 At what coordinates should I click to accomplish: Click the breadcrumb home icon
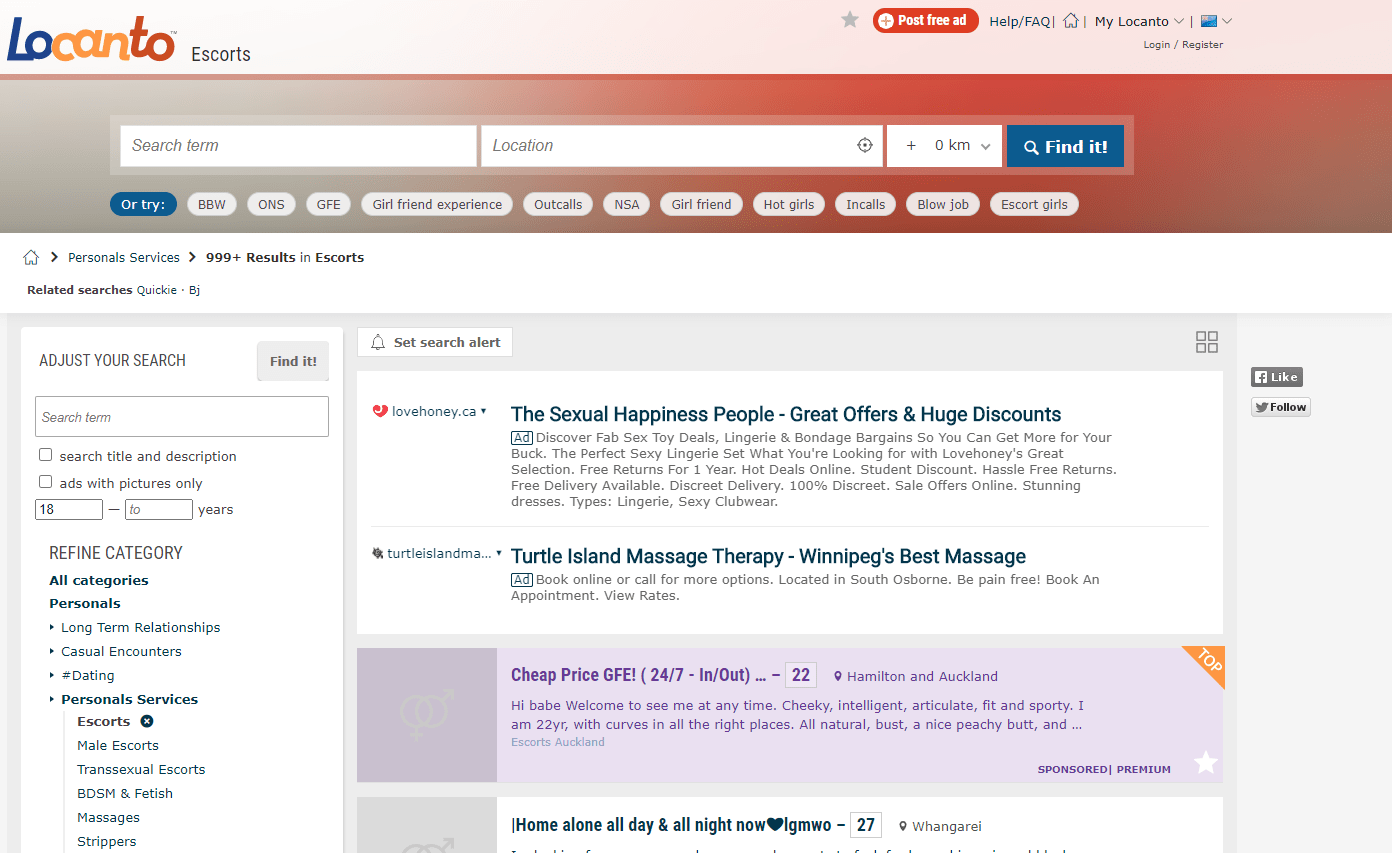click(31, 258)
